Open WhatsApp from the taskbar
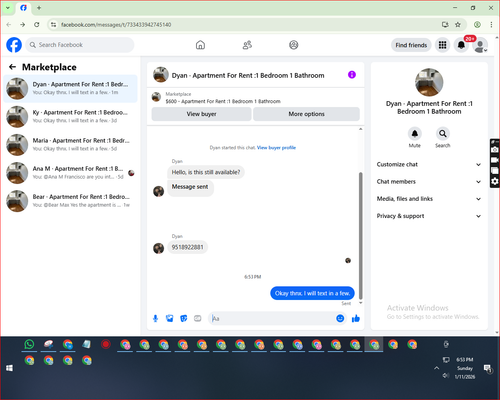Screen dimensions: 500x400 [x=29, y=344]
